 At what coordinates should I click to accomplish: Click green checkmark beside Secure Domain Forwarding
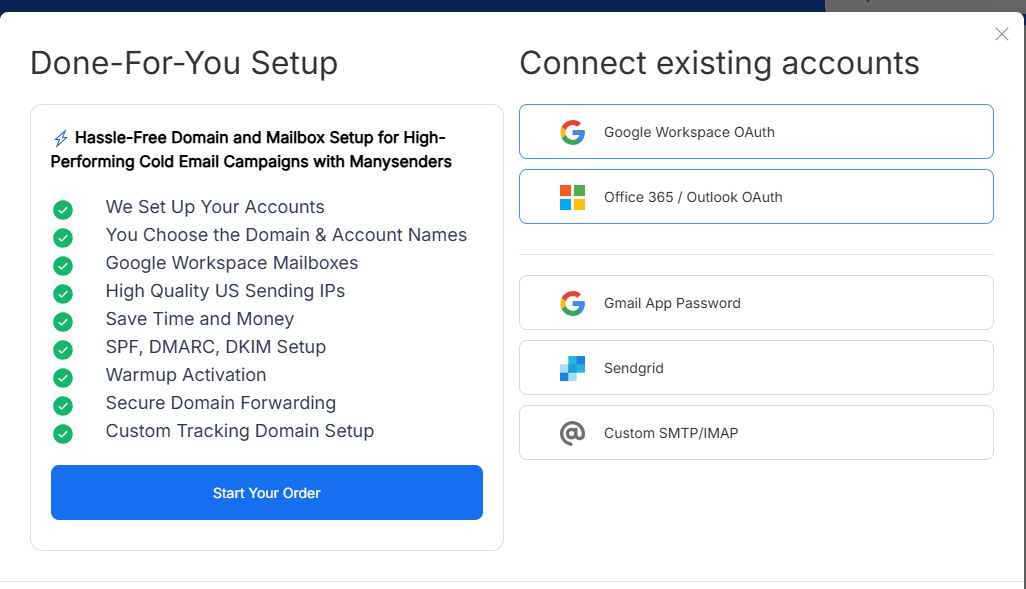click(x=63, y=406)
